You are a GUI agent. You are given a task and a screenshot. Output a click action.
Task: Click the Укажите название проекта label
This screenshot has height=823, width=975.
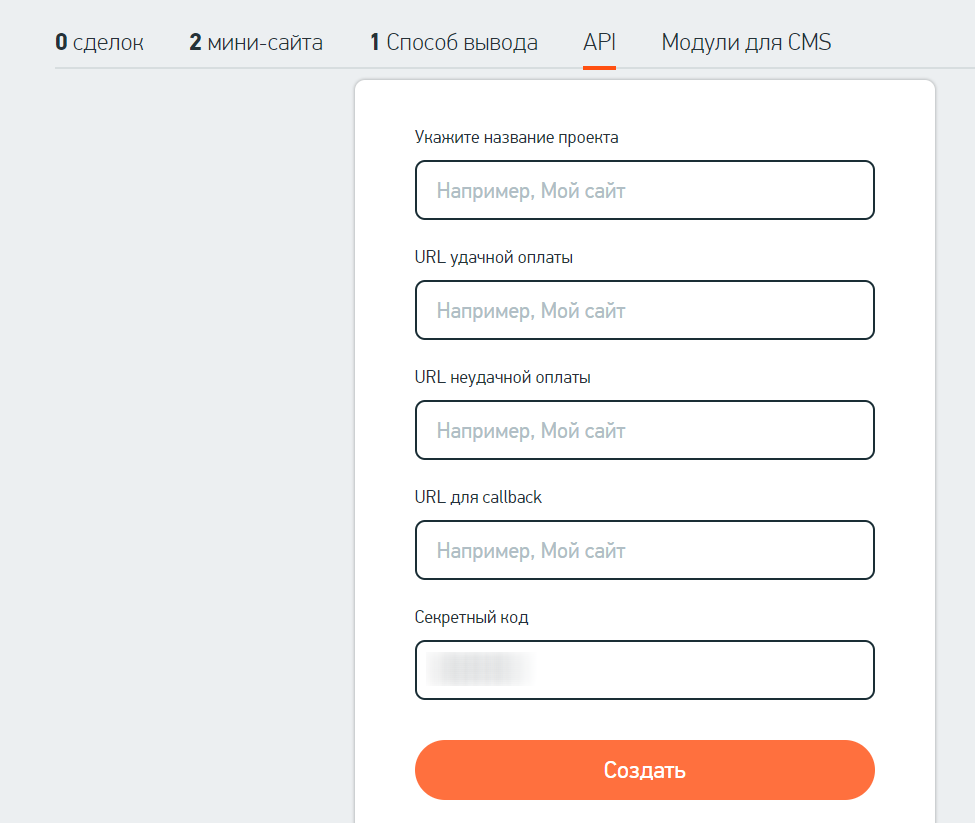pyautogui.click(x=516, y=138)
